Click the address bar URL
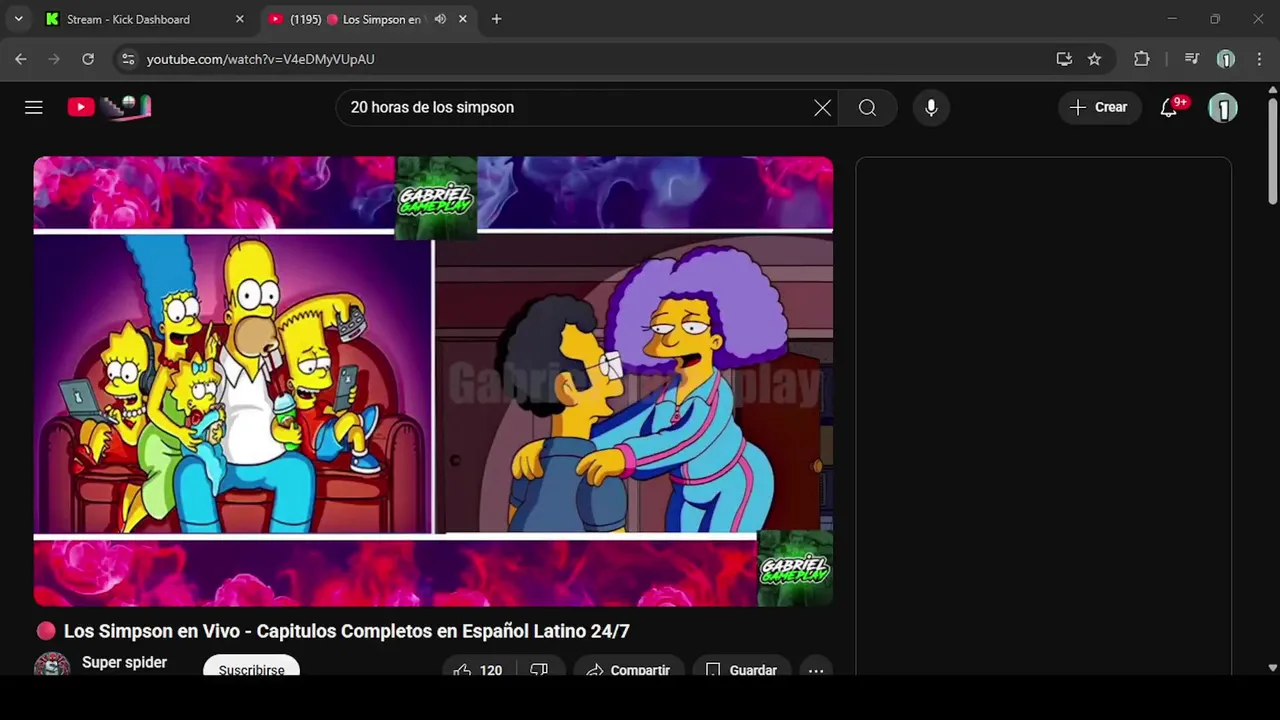 click(x=261, y=59)
